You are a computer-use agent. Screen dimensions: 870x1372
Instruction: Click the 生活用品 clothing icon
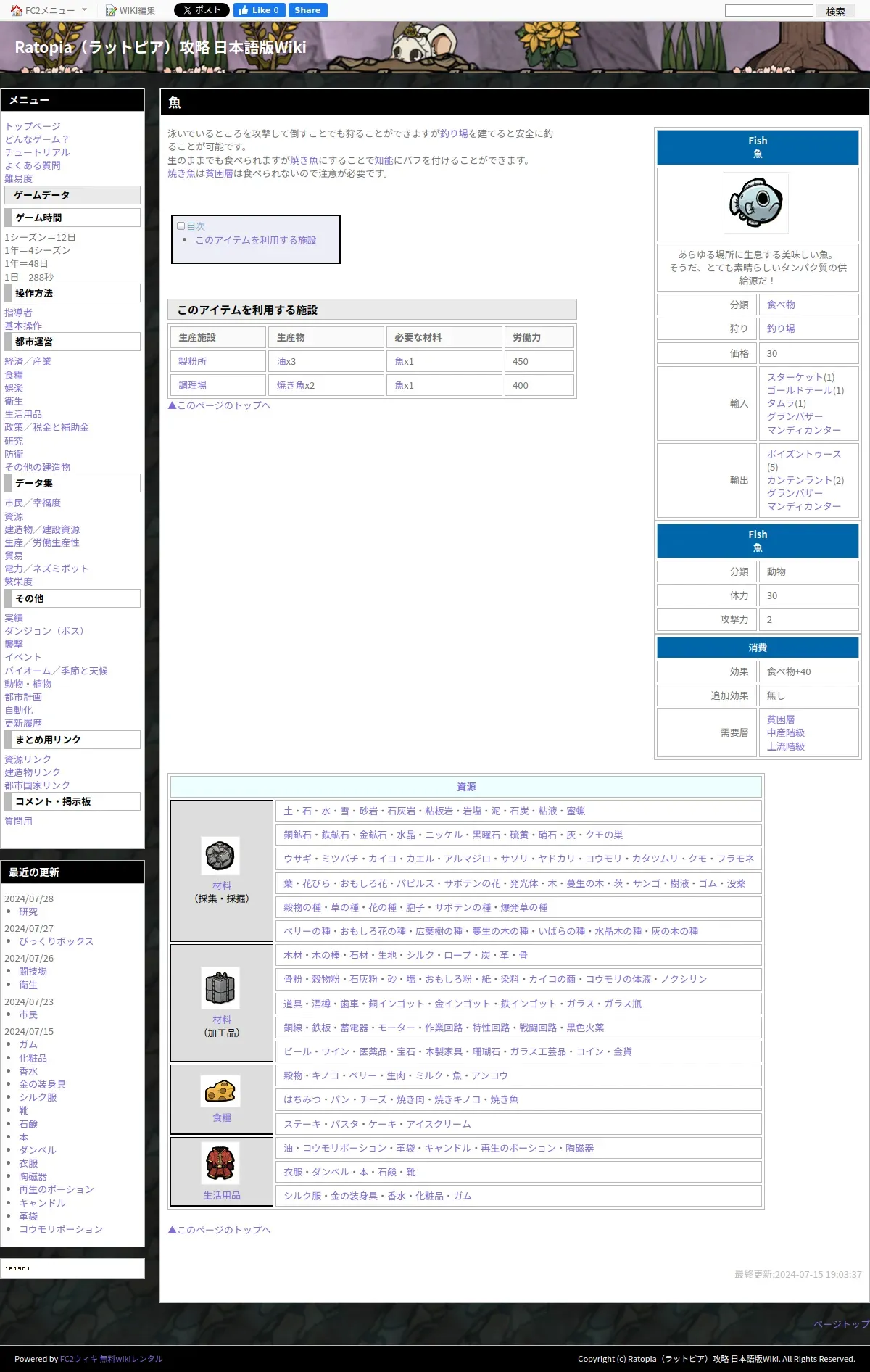220,1163
